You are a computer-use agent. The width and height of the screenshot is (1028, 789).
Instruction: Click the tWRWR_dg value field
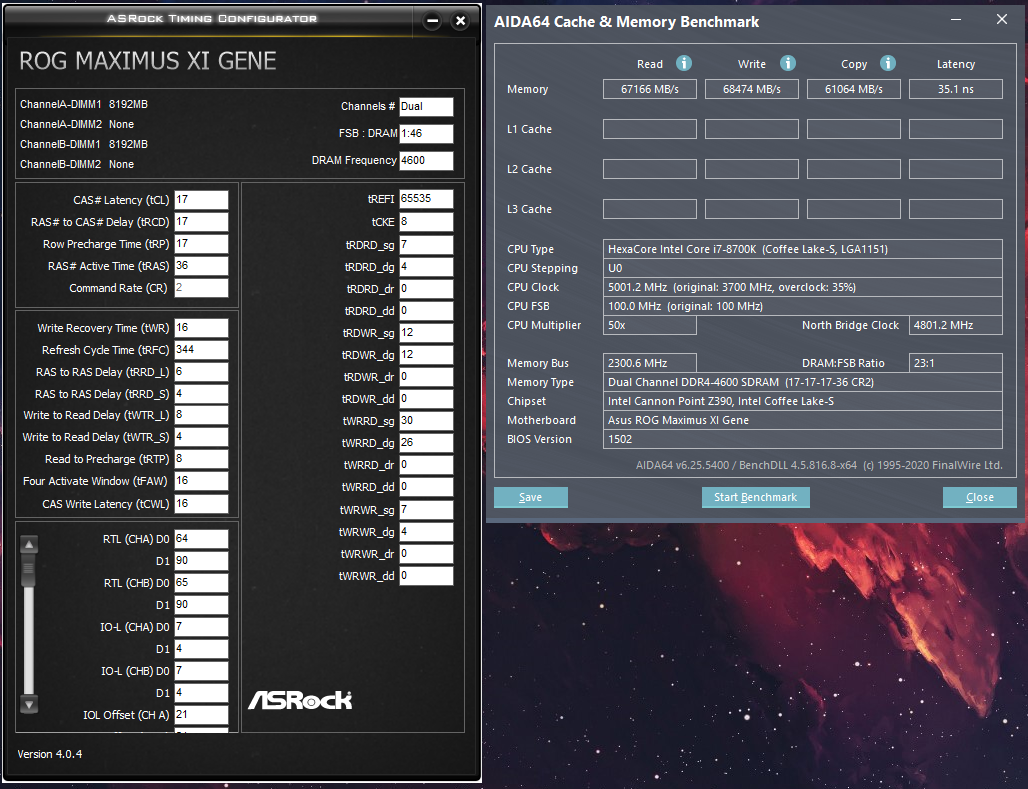pyautogui.click(x=426, y=532)
